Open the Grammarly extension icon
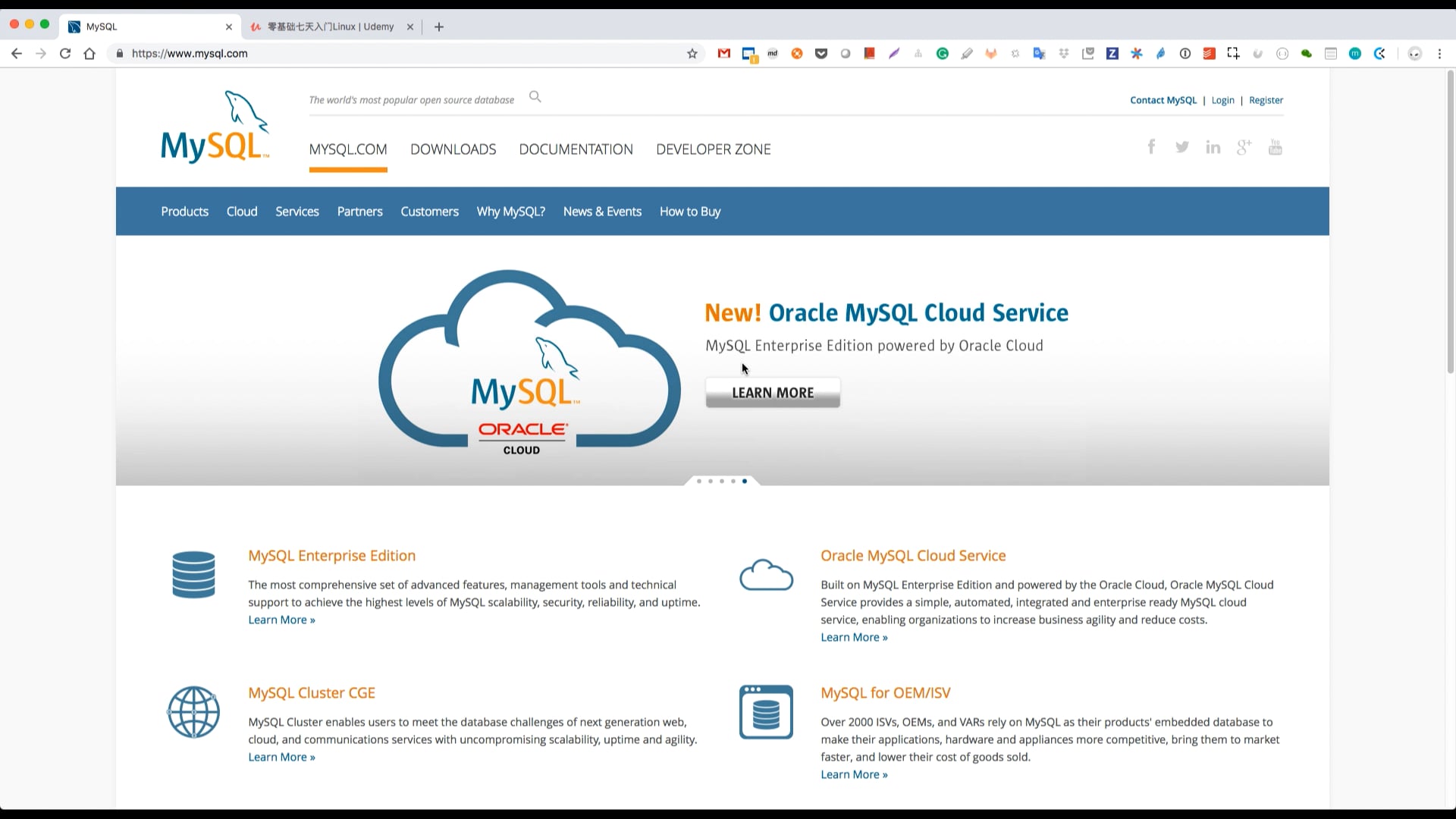 pos(942,53)
